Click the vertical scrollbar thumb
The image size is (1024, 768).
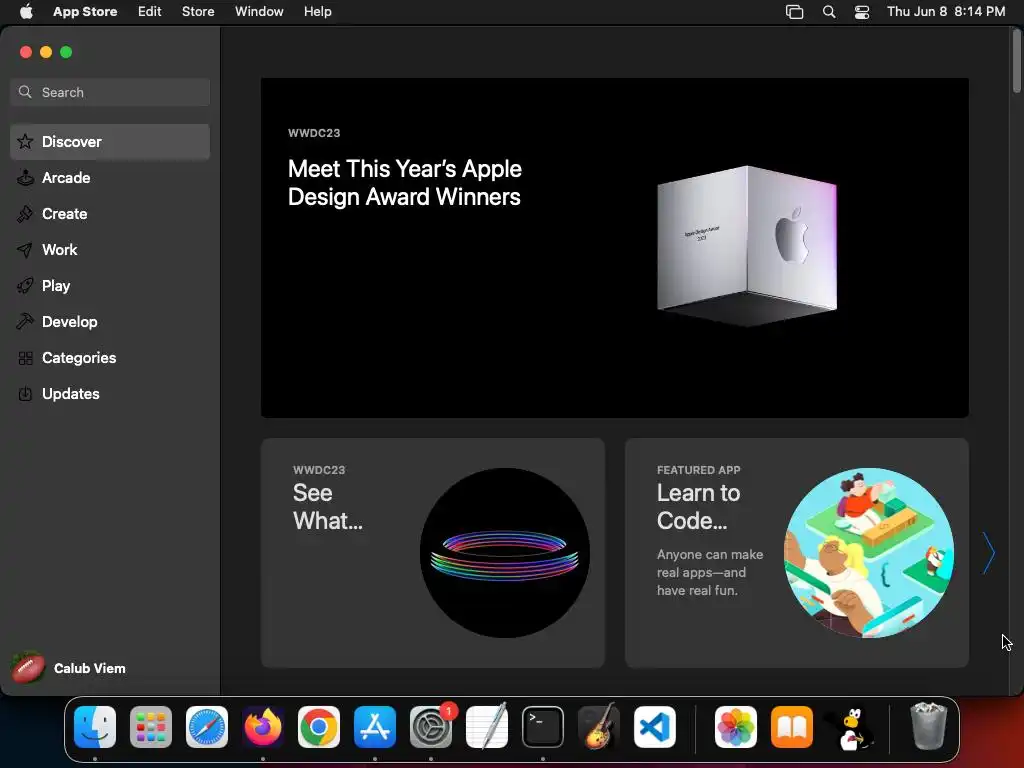pyautogui.click(x=1017, y=61)
